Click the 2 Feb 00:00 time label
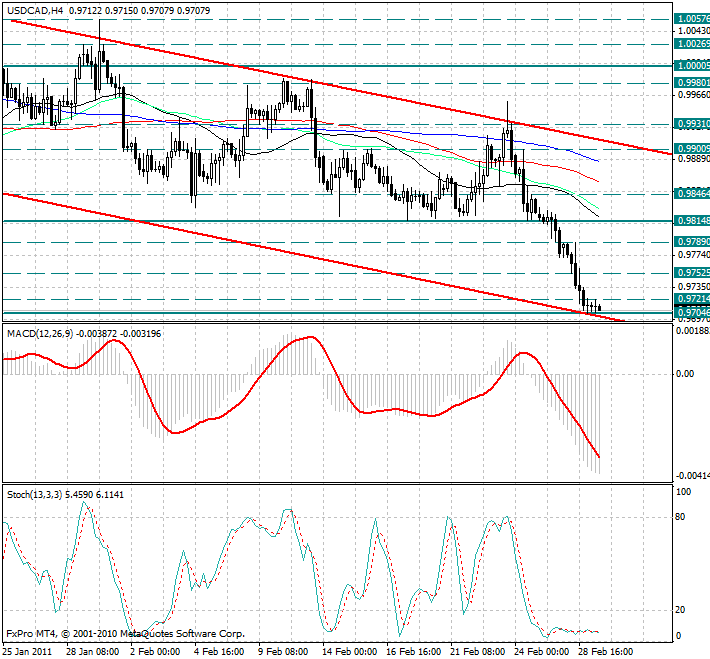Viewport: 710px width, 659px height. [x=155, y=651]
